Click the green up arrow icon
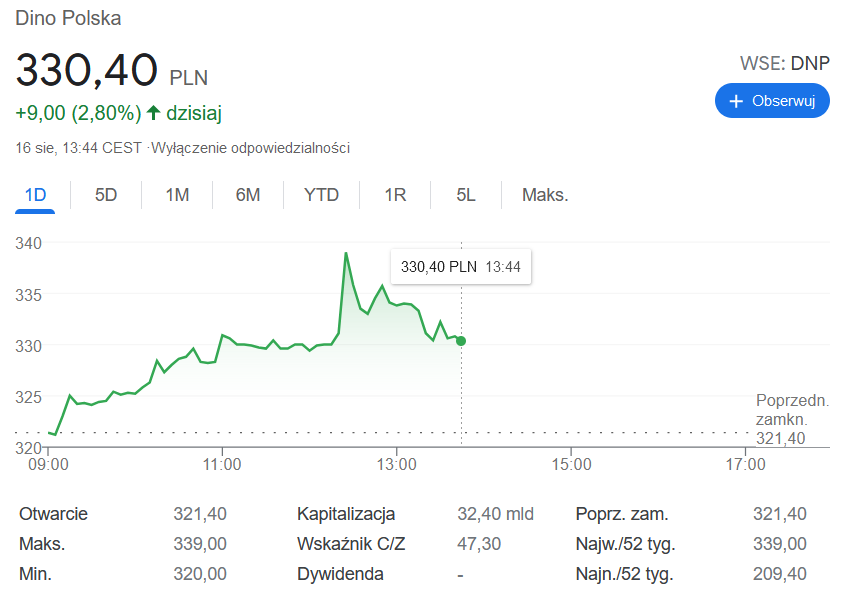Image resolution: width=851 pixels, height=594 pixels. [154, 112]
